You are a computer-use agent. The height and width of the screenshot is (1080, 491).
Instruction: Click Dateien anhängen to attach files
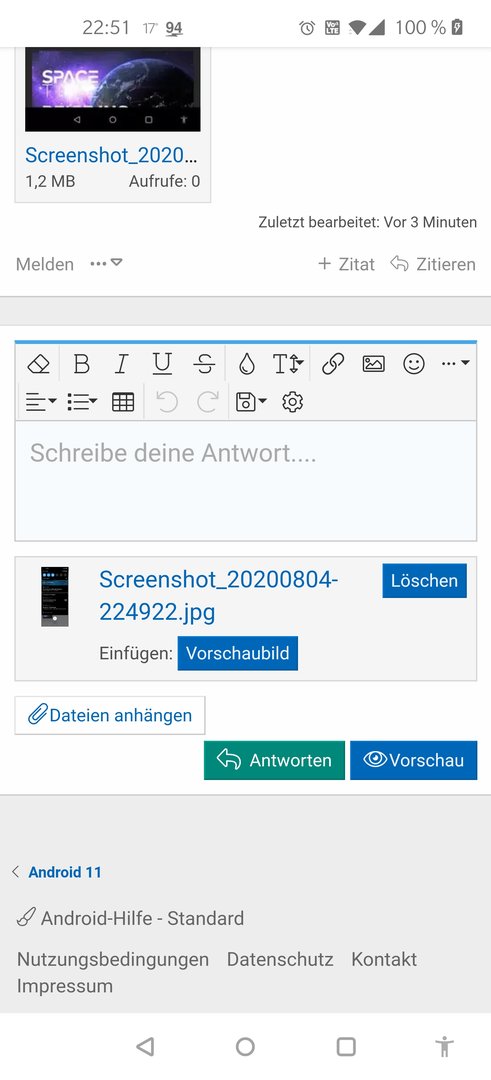[x=110, y=715]
